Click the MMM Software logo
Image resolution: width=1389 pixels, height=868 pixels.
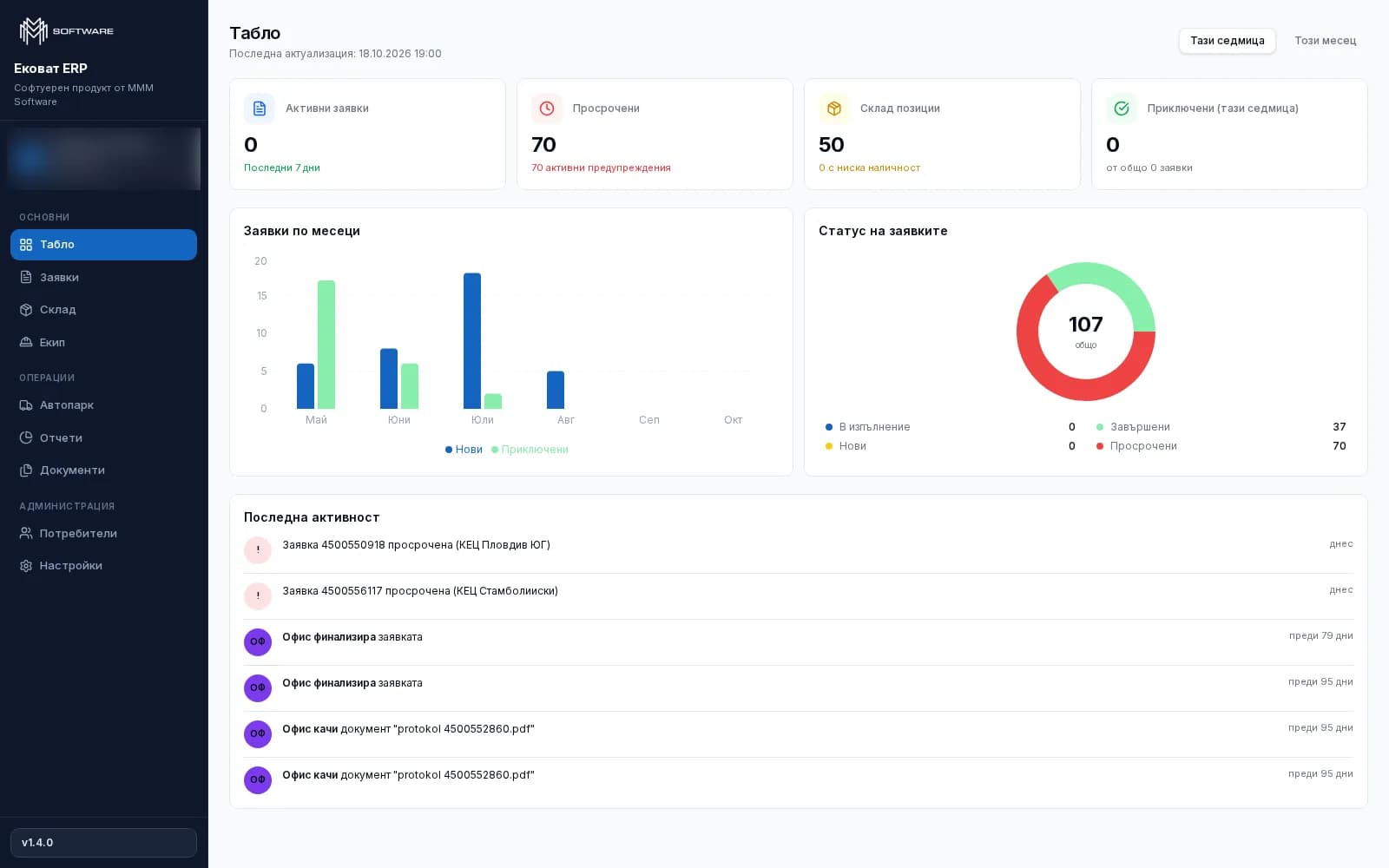(67, 31)
